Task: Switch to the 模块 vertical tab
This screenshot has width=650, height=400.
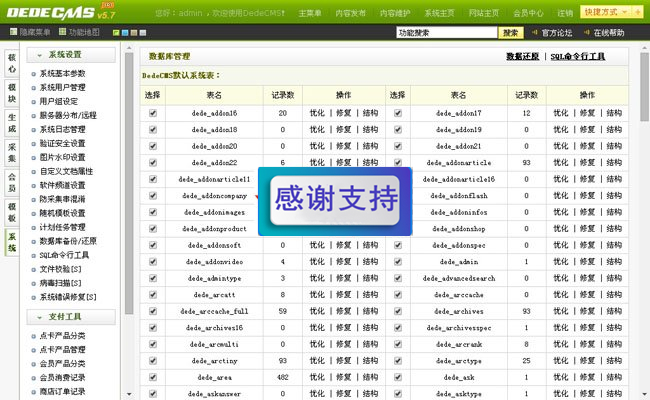Action: pyautogui.click(x=12, y=93)
